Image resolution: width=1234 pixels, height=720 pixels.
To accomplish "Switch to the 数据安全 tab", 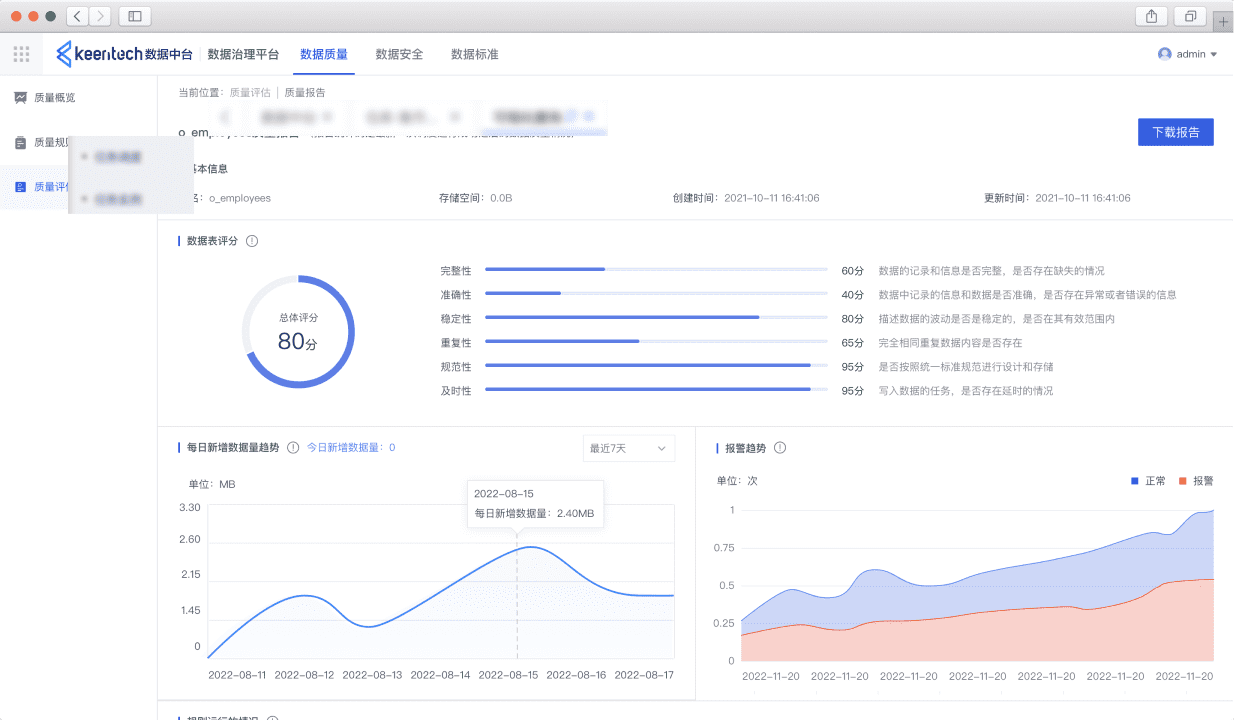I will 399,54.
